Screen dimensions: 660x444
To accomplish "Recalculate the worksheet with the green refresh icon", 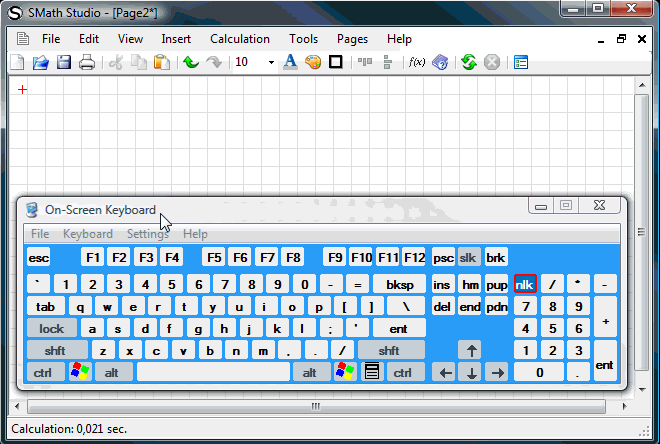I will point(468,62).
